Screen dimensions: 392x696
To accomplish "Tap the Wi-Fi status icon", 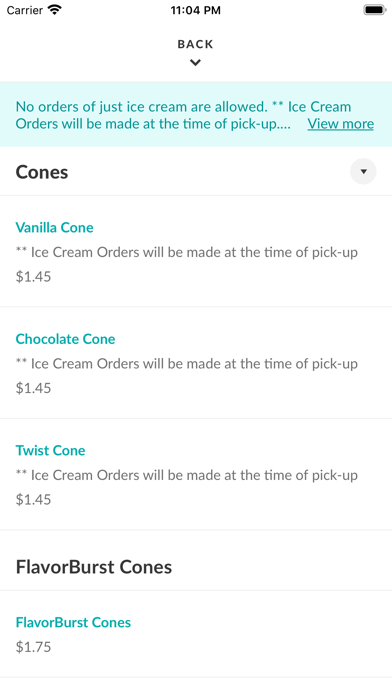I will 55,10.
